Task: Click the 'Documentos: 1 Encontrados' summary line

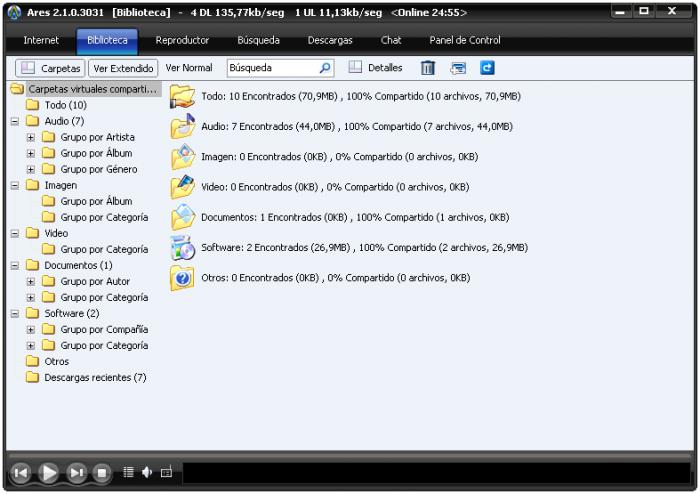Action: (x=355, y=217)
